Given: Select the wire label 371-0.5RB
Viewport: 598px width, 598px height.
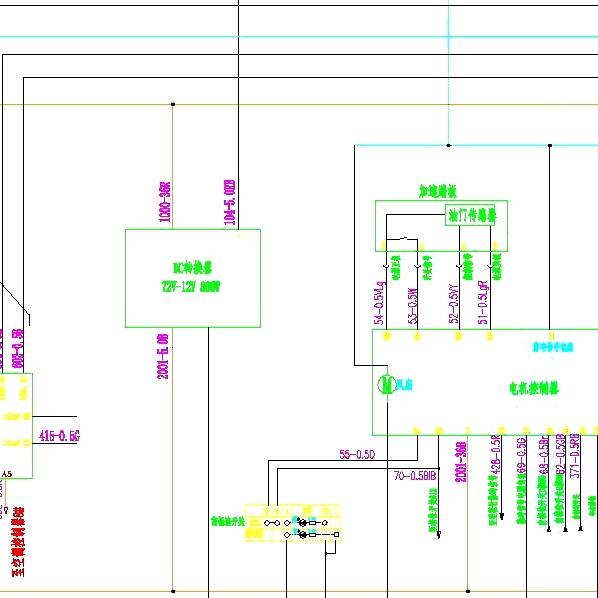Looking at the screenshot, I should tap(575, 456).
